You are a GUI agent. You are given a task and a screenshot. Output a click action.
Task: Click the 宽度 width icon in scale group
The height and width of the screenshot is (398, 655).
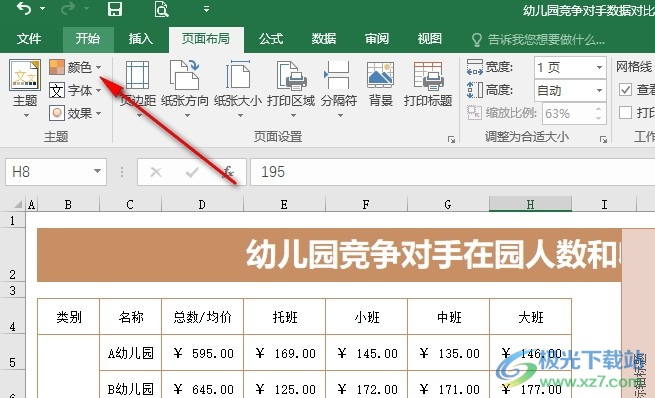[x=475, y=67]
